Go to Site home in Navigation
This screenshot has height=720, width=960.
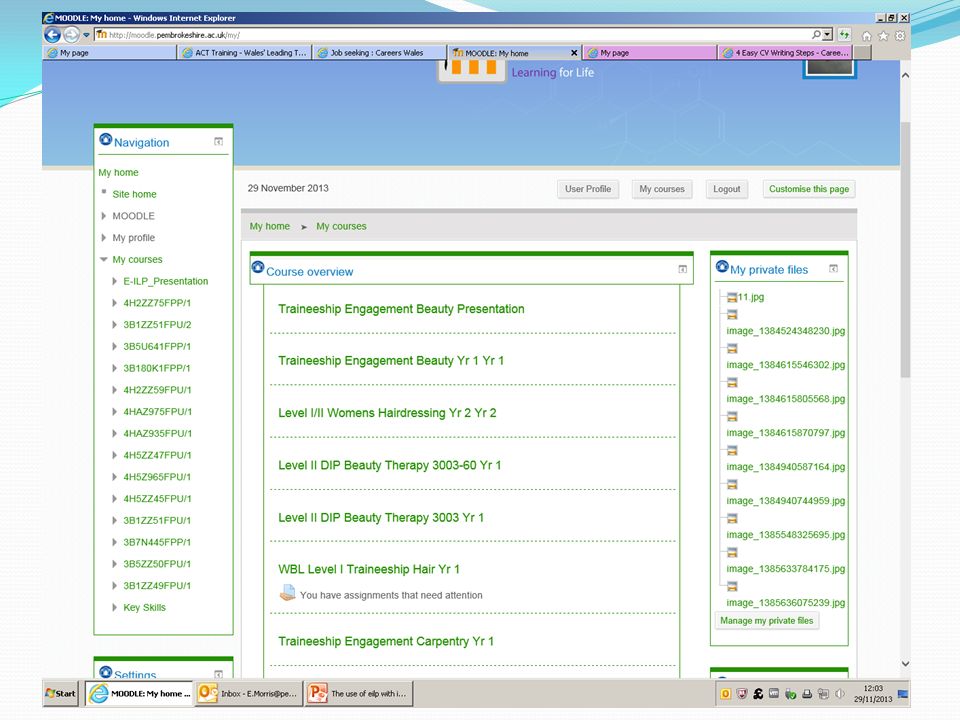134,194
